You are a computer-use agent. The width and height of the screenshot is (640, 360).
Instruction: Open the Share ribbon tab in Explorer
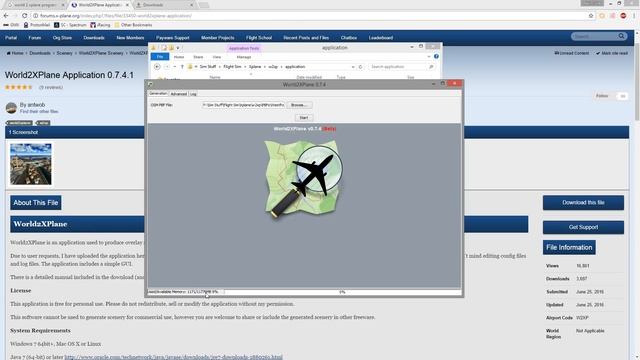tap(198, 57)
